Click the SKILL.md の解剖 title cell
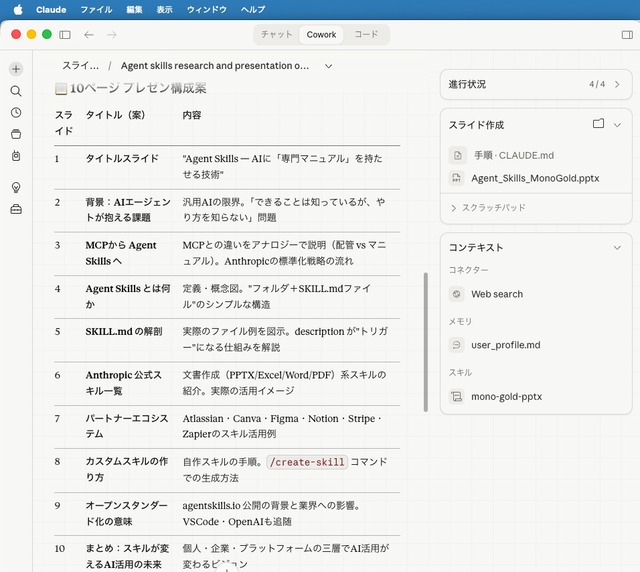This screenshot has width=640, height=572. pyautogui.click(x=124, y=331)
